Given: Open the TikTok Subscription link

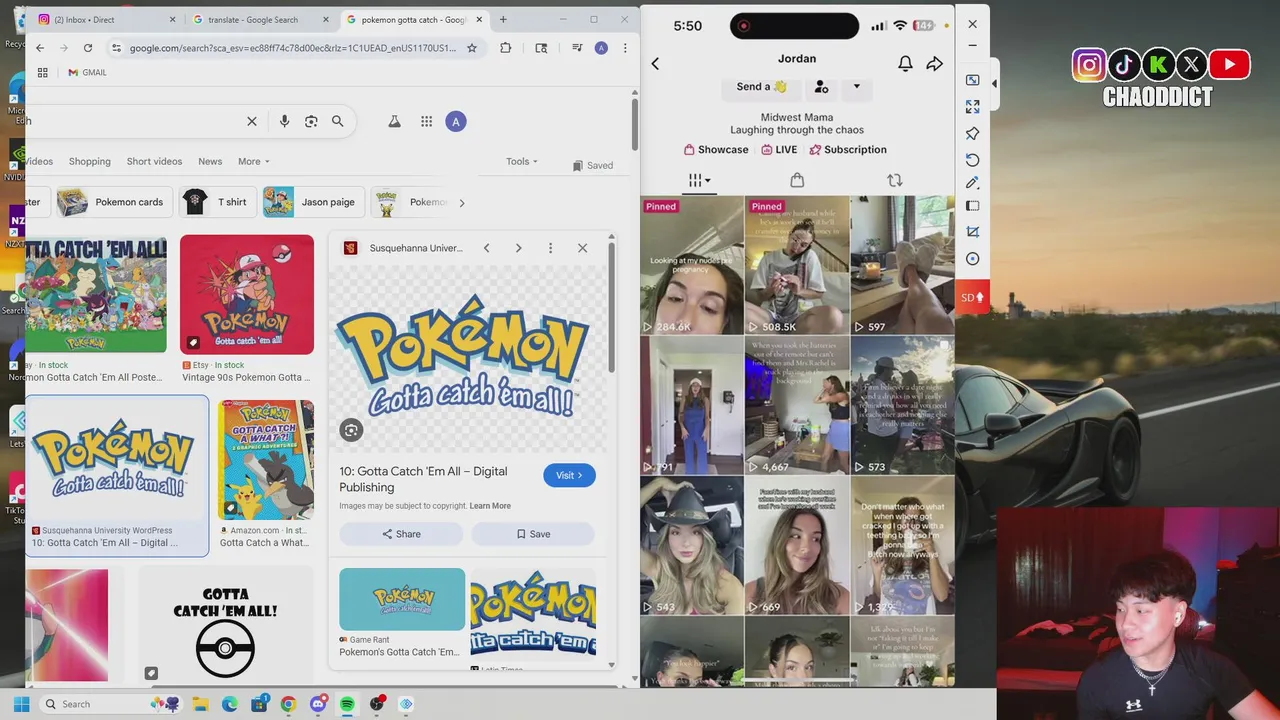Looking at the screenshot, I should (x=848, y=150).
